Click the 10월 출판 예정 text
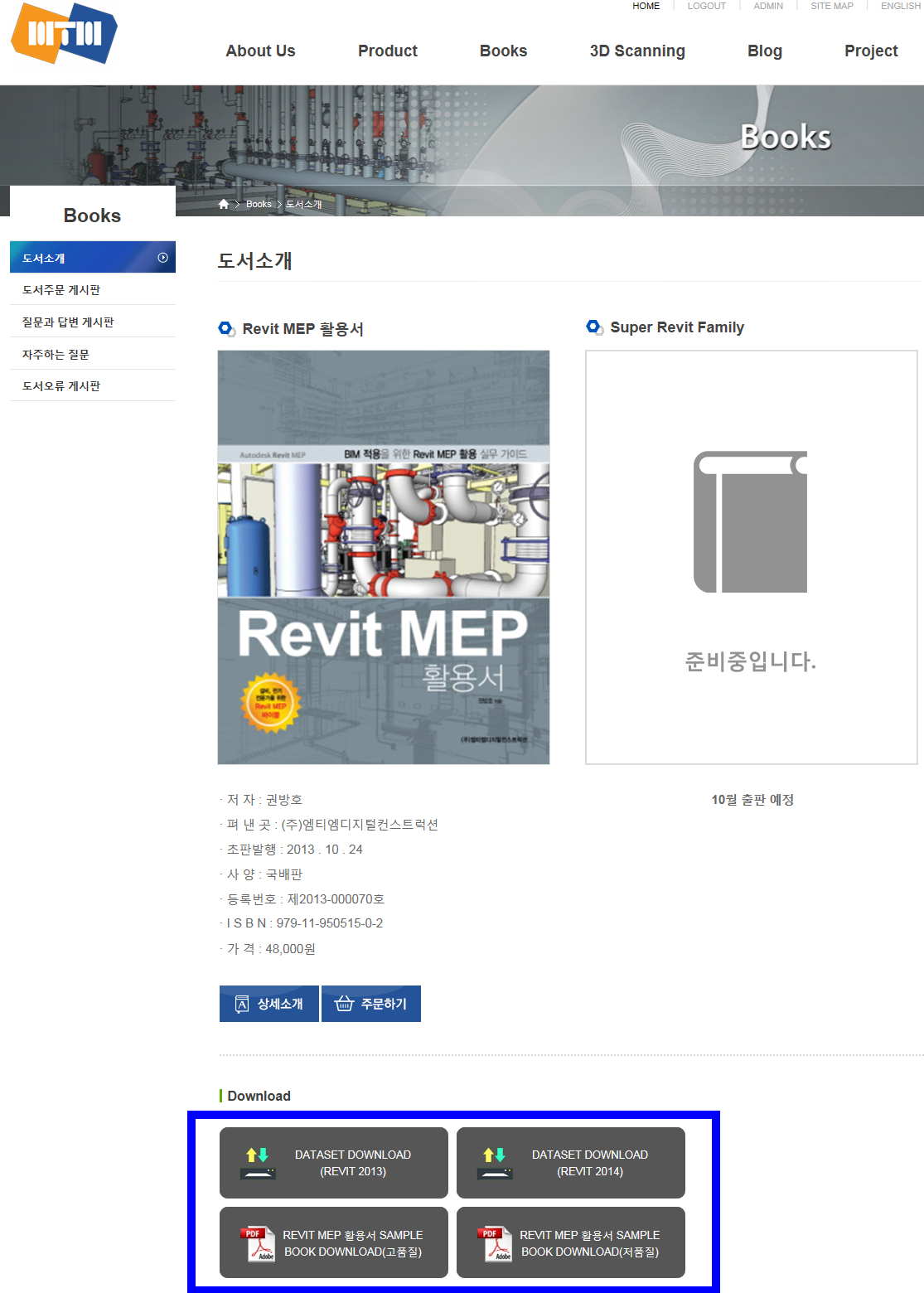 coord(752,800)
